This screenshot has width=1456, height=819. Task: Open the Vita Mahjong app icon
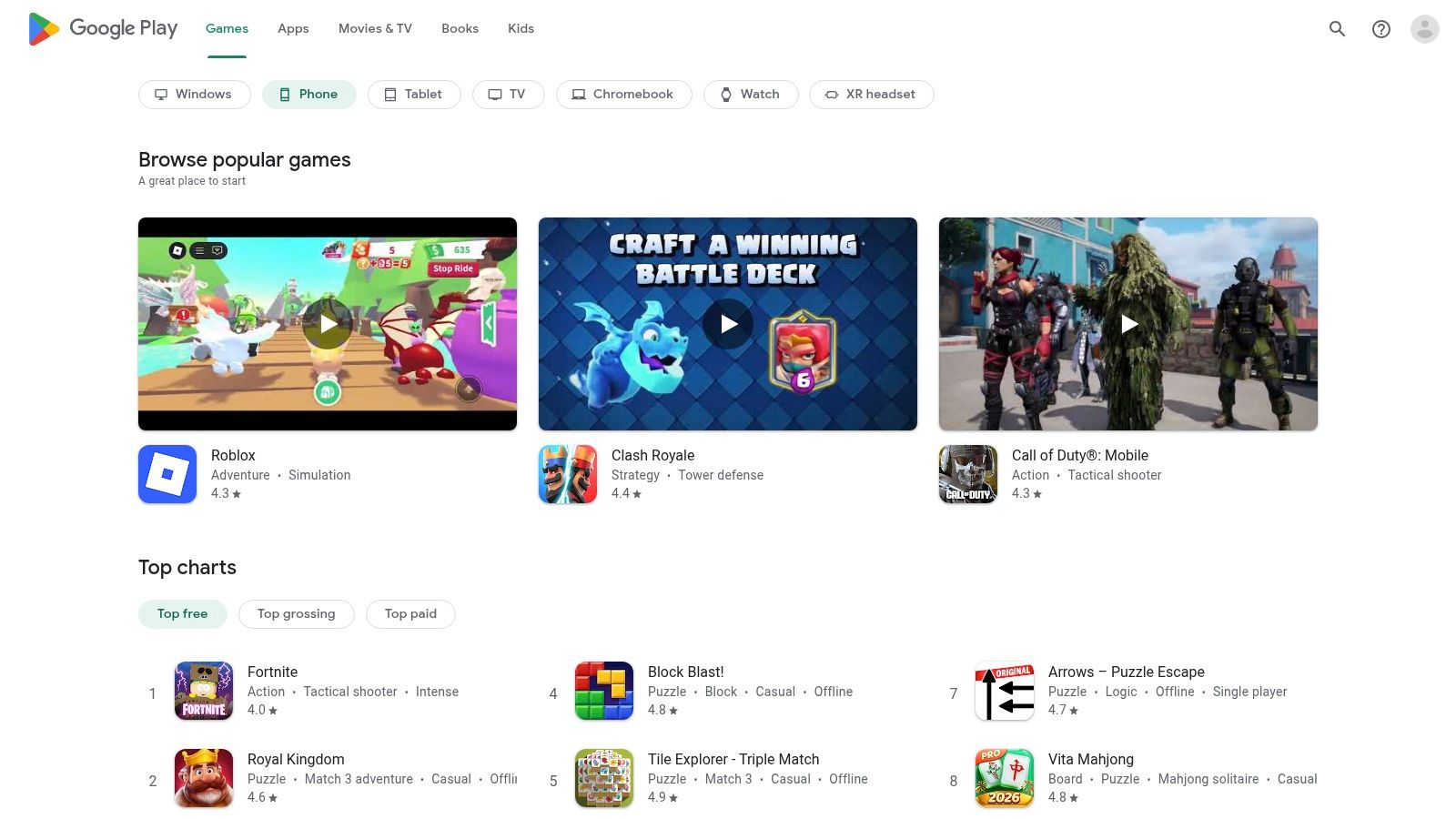coord(1004,777)
